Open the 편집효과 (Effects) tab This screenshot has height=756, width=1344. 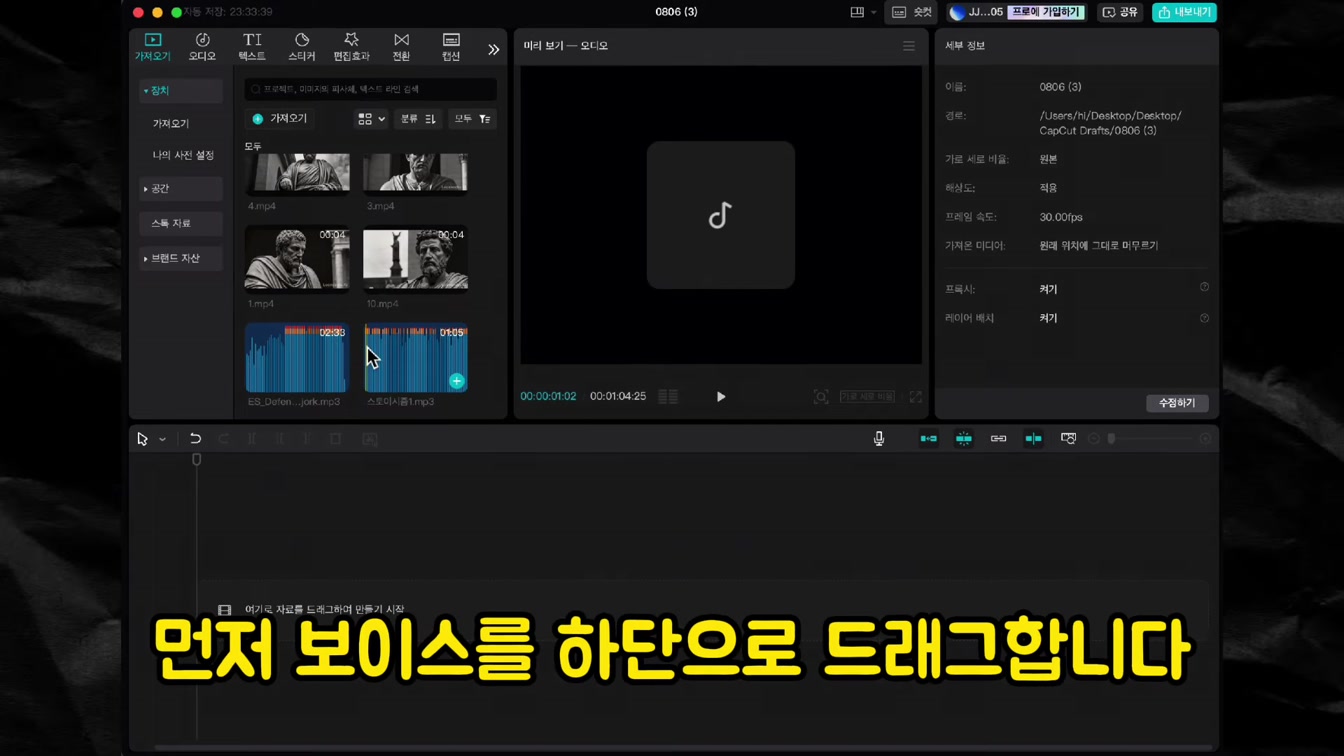pos(351,47)
